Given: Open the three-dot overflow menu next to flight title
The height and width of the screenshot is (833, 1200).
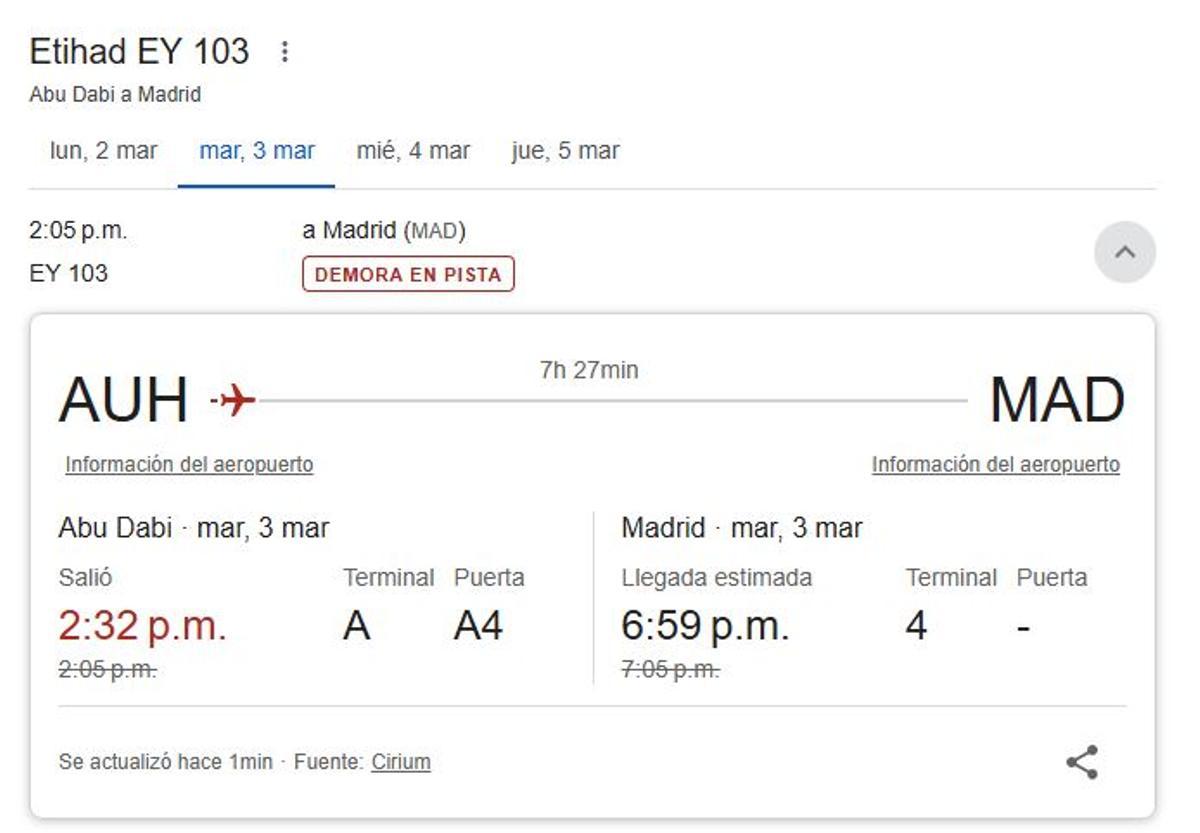Looking at the screenshot, I should click(284, 52).
